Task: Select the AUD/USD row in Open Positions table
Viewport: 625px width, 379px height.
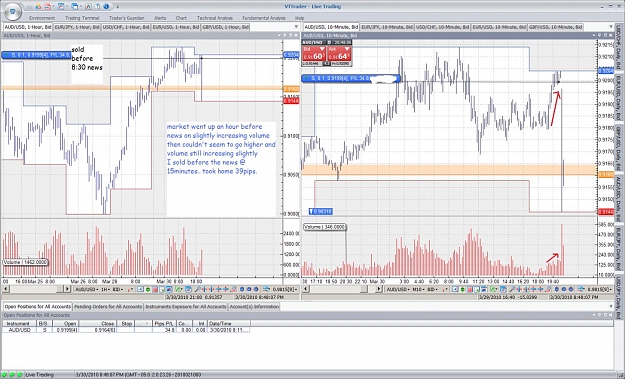Action: click(x=126, y=330)
